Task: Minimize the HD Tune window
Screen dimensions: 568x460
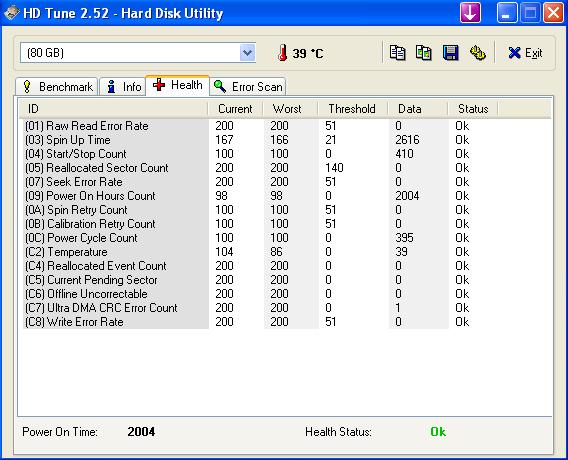Action: pos(506,13)
